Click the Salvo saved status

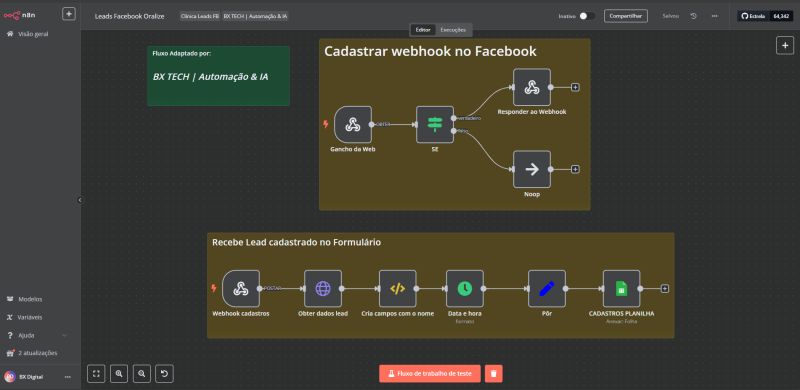click(671, 16)
